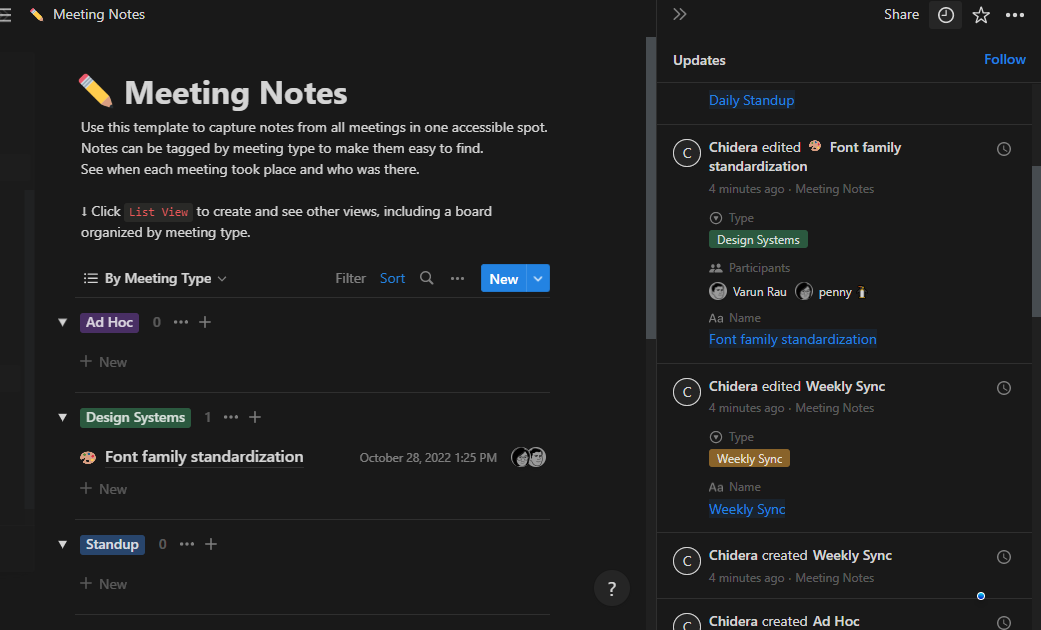Click the Sort option in toolbar
Screen dimensions: 1041x630
pos(392,278)
